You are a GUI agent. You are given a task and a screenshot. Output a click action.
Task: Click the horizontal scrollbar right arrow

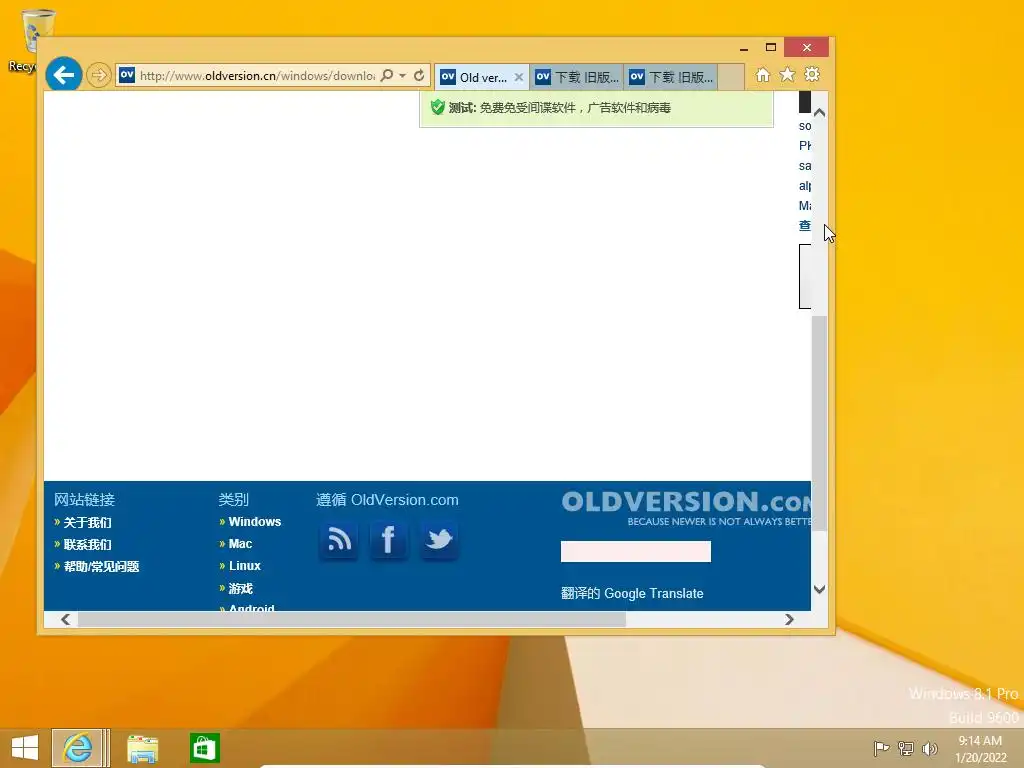[790, 619]
